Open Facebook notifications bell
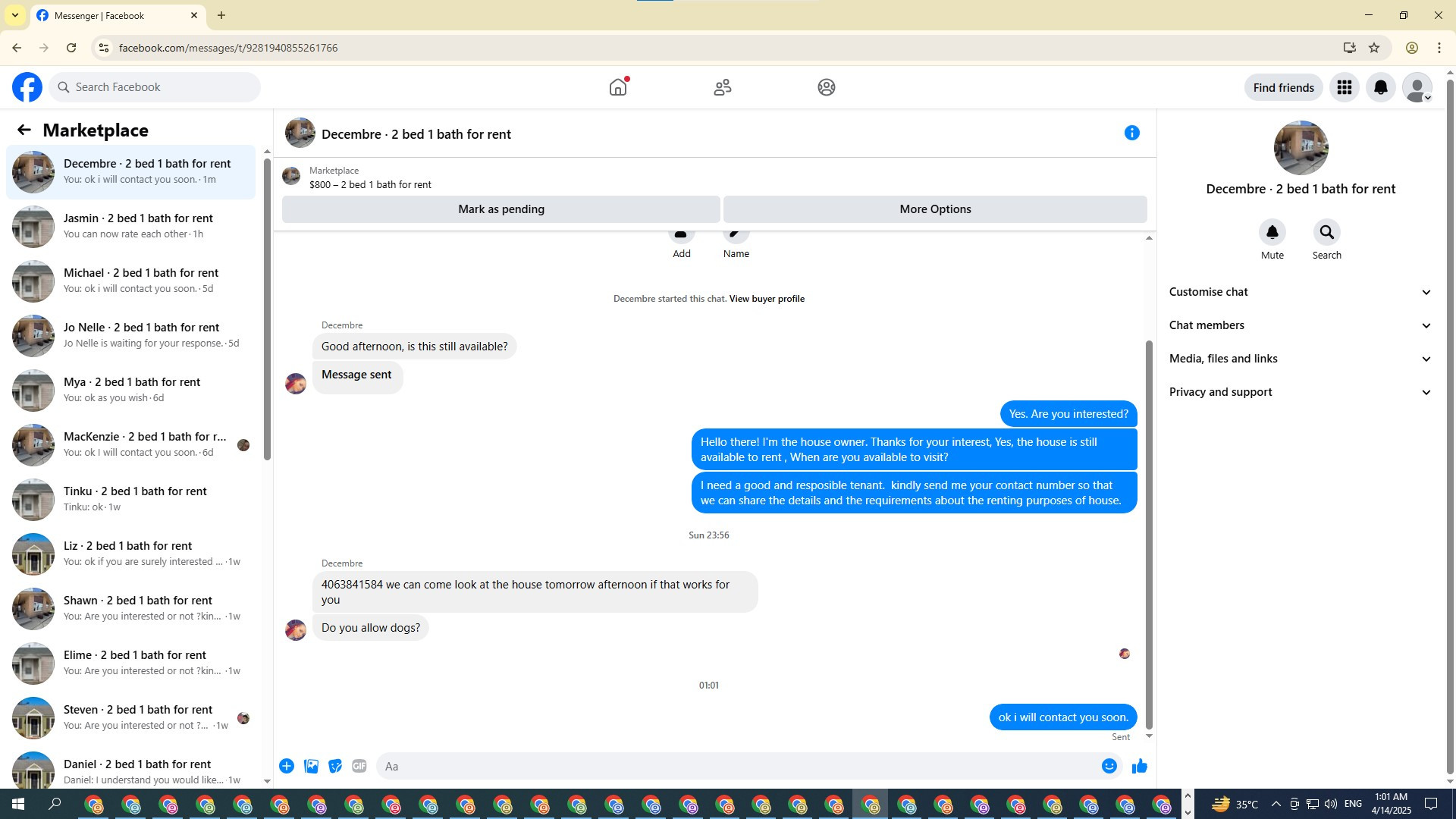The width and height of the screenshot is (1456, 819). click(x=1380, y=87)
